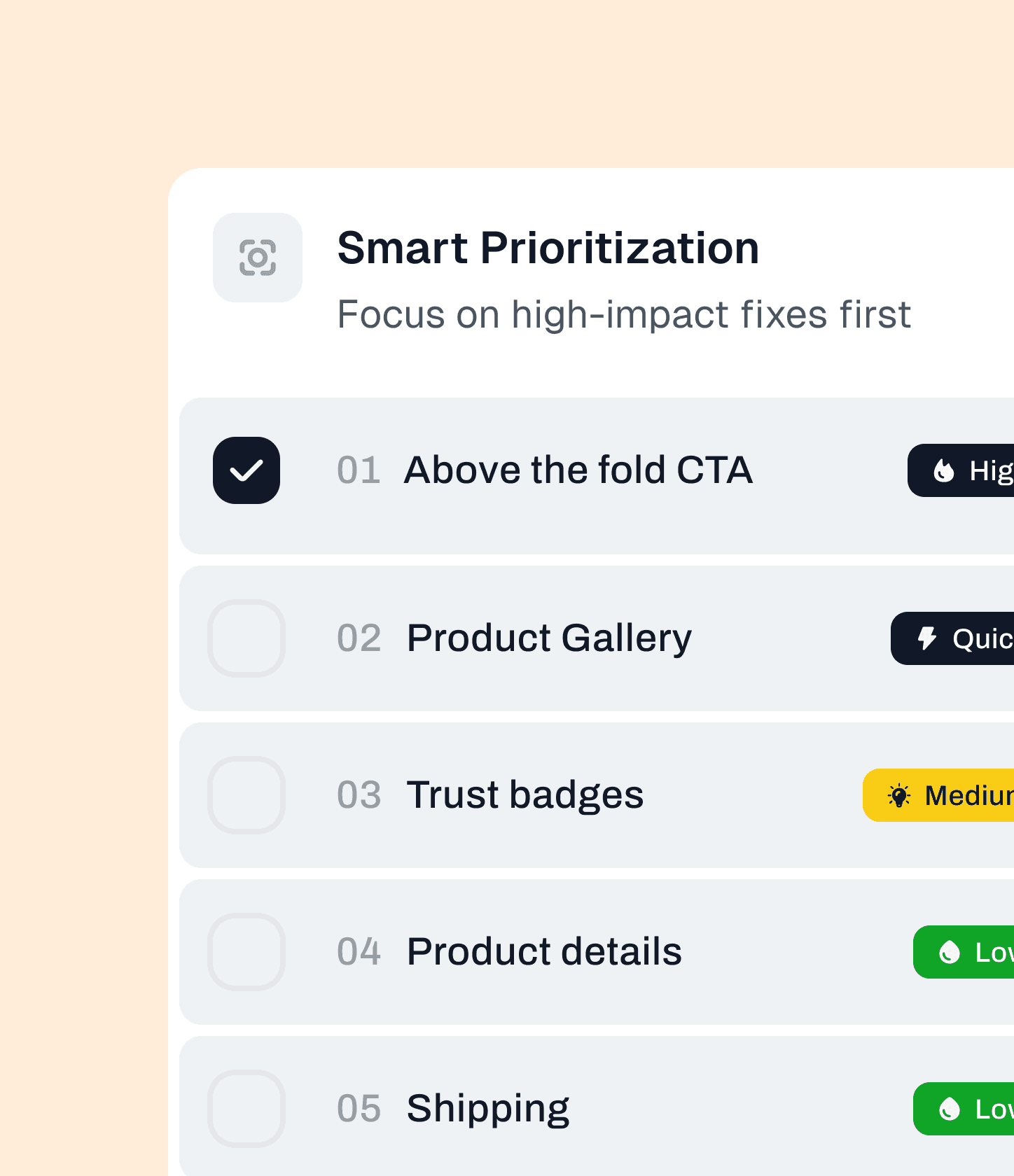1014x1176 pixels.
Task: Click the lightbulb icon in Medium badge
Action: tap(899, 796)
